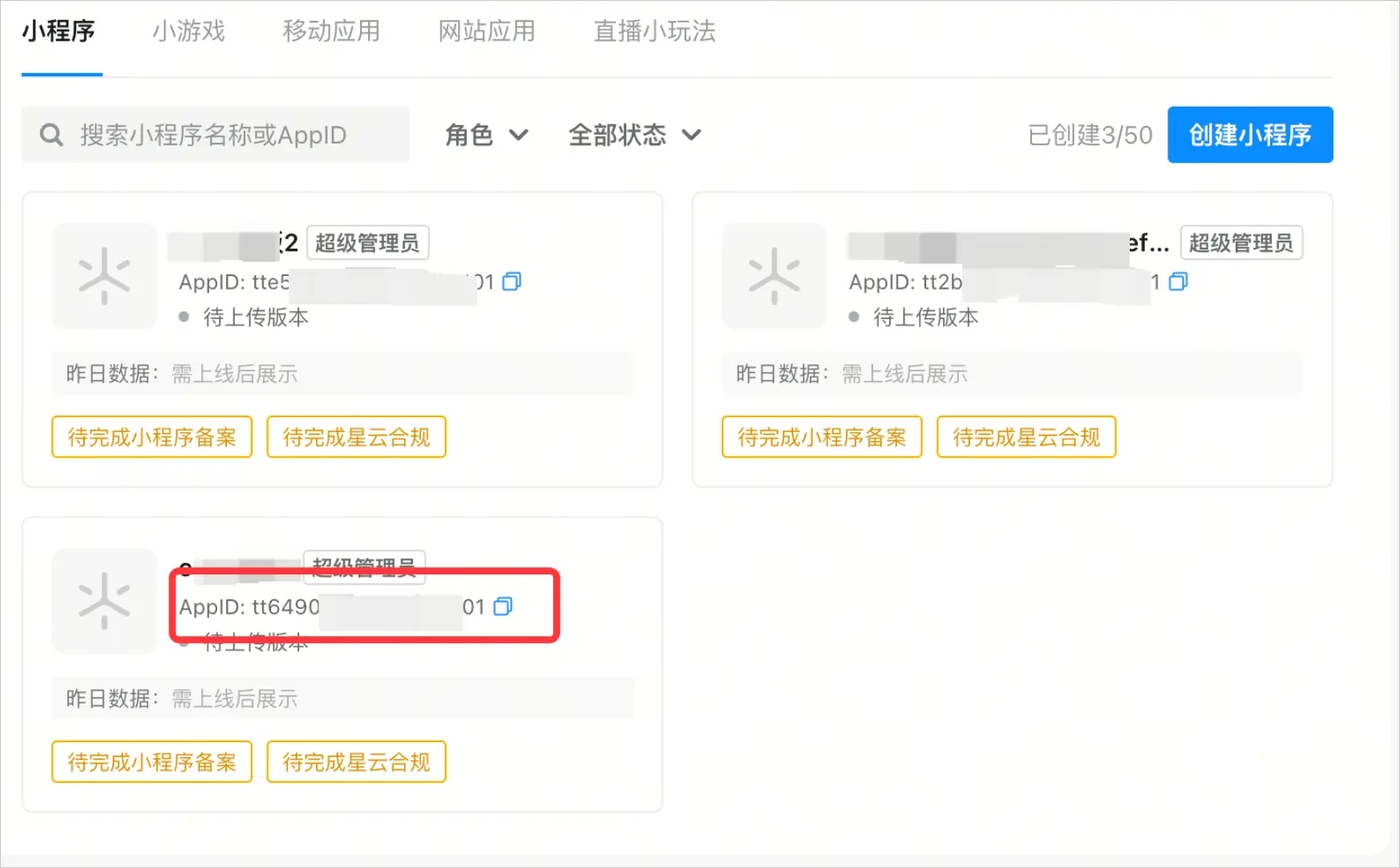Click the 创建小程序 button
This screenshot has height=868, width=1400.
1250,135
